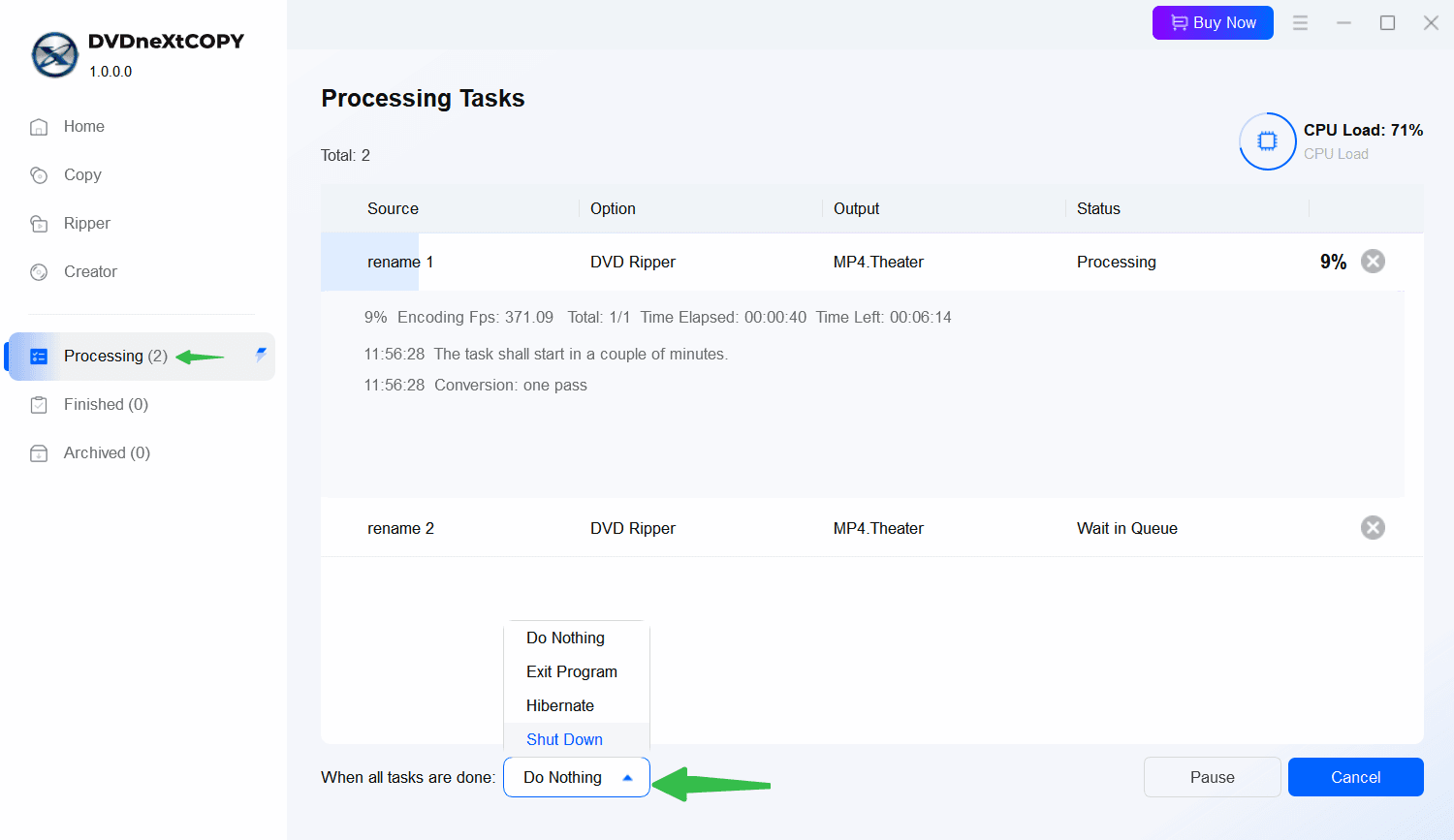The width and height of the screenshot is (1454, 840).
Task: Click the Status column header
Action: pos(1098,208)
